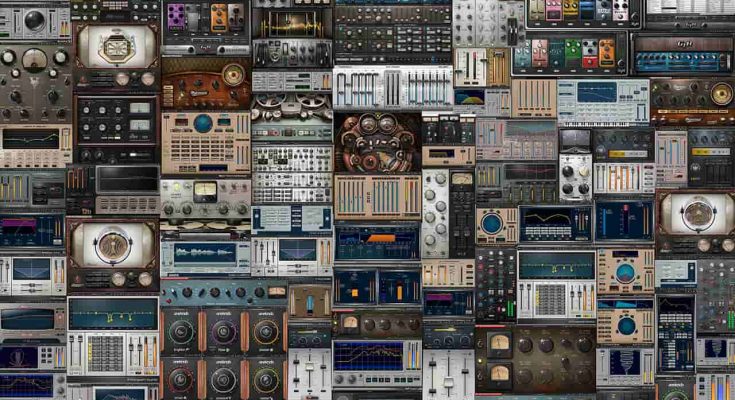Open the small white module with four knobs

click(575, 176)
